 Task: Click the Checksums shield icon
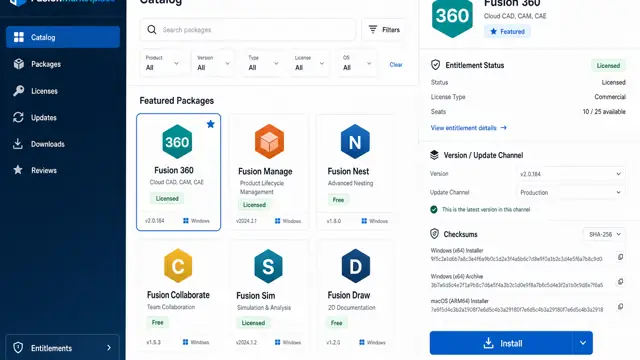pos(434,234)
